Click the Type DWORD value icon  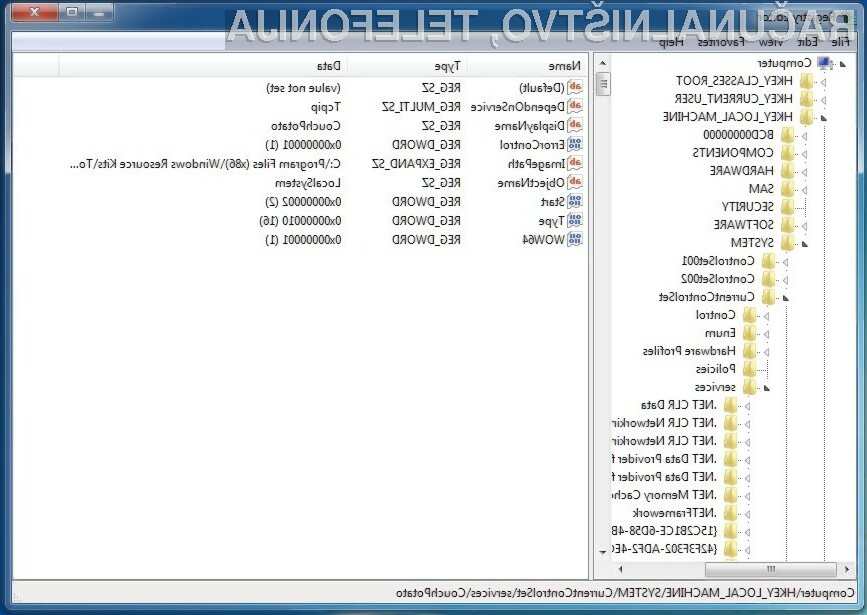coord(575,220)
